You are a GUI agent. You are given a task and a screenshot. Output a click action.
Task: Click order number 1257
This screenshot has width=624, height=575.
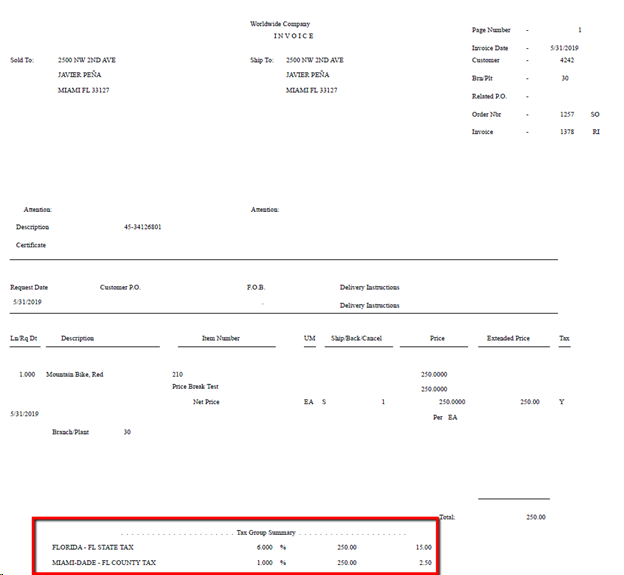(x=568, y=114)
